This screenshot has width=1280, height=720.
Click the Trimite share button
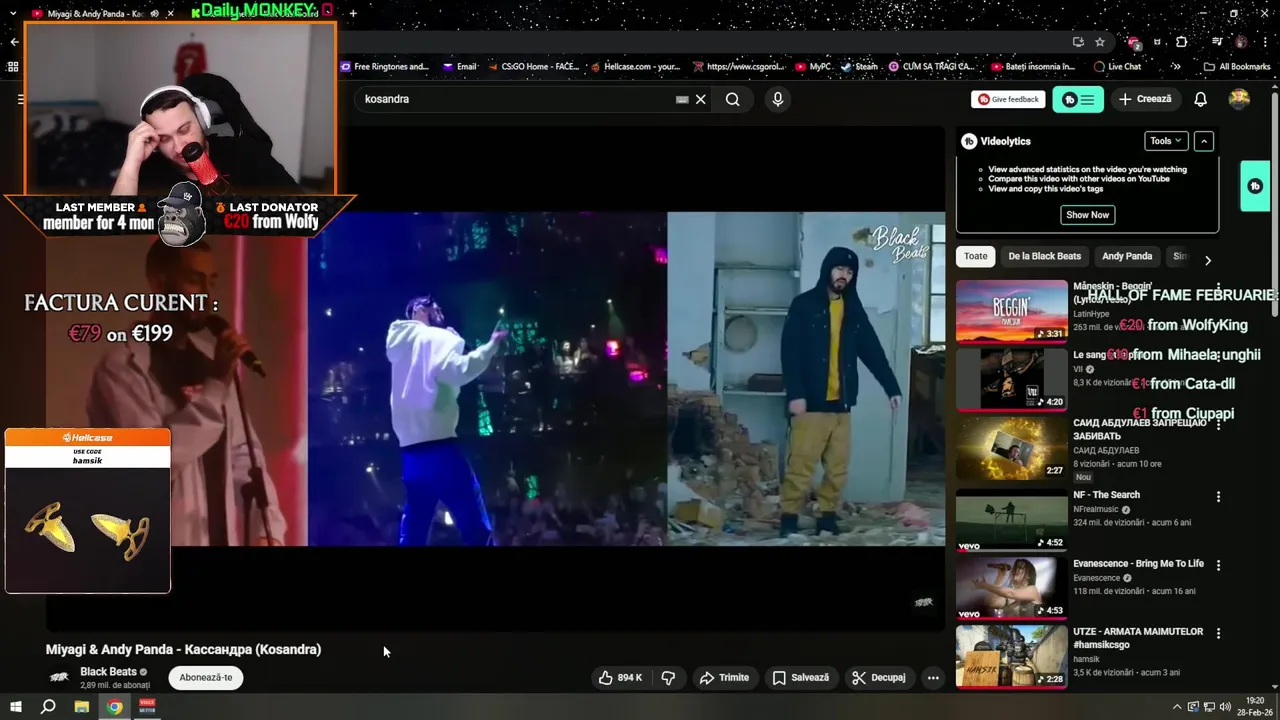[724, 677]
